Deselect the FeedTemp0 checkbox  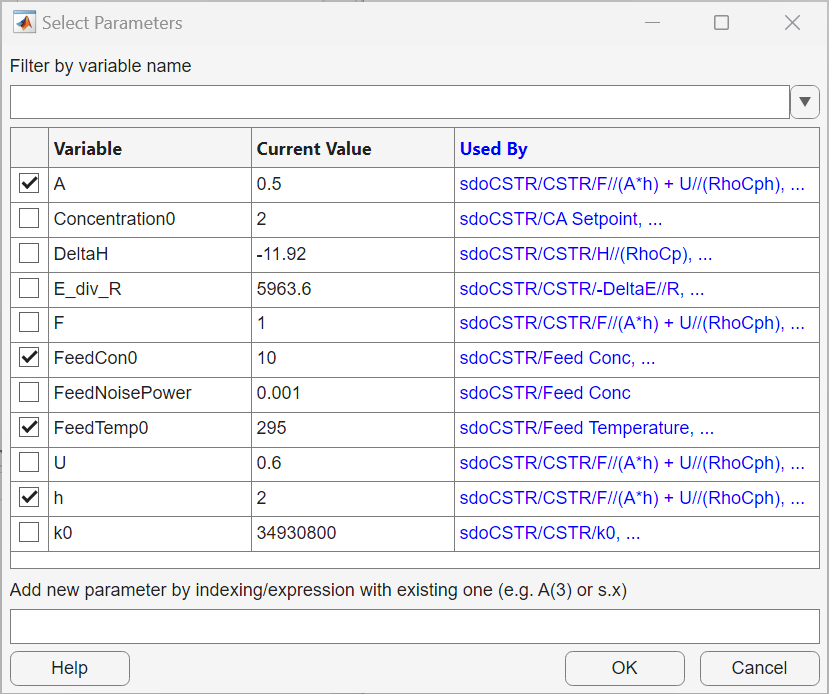pos(30,428)
